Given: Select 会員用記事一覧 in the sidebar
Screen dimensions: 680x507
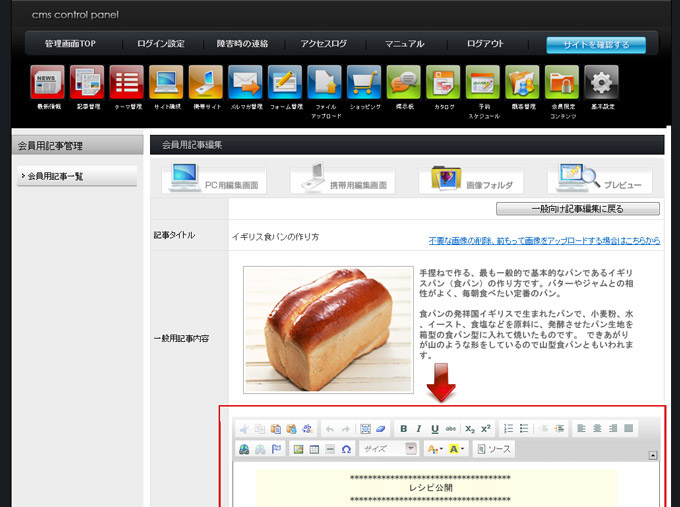Looking at the screenshot, I should coord(76,176).
